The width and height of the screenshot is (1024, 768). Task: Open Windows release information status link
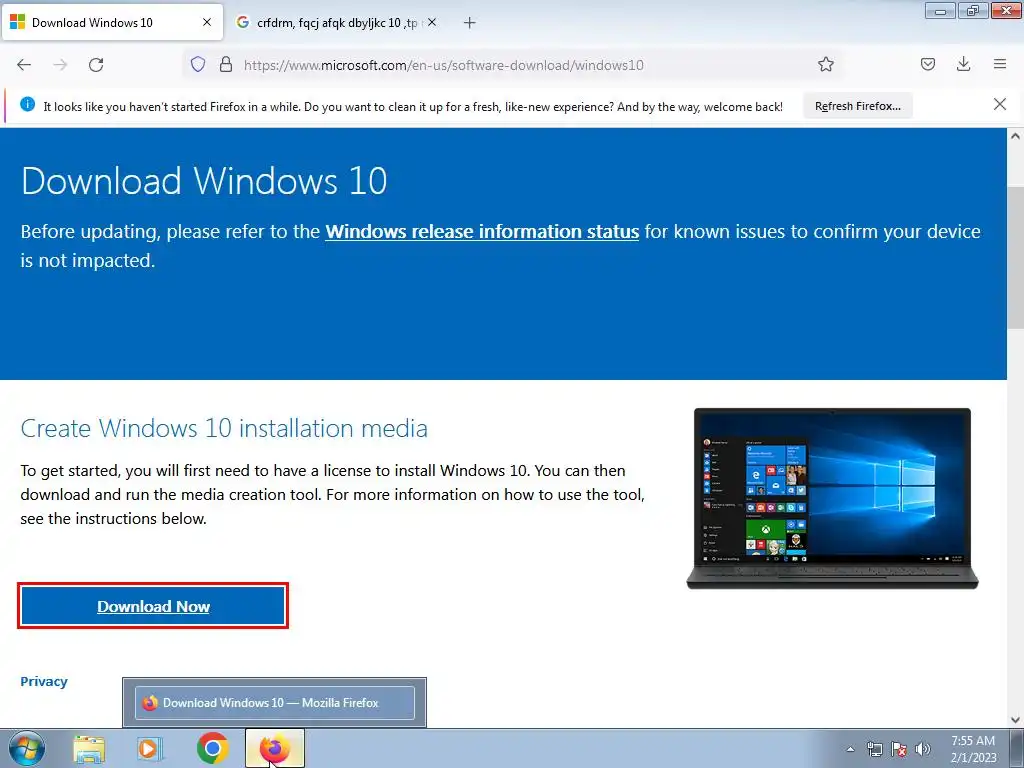(482, 232)
